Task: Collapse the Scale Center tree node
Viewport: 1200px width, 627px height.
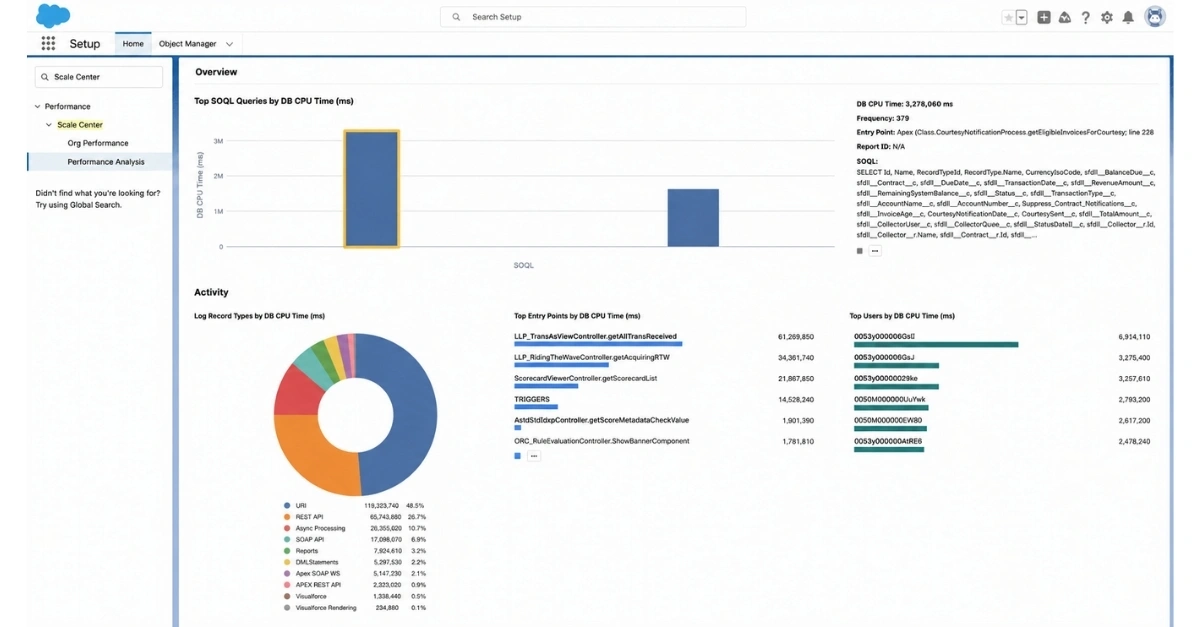Action: 49,125
